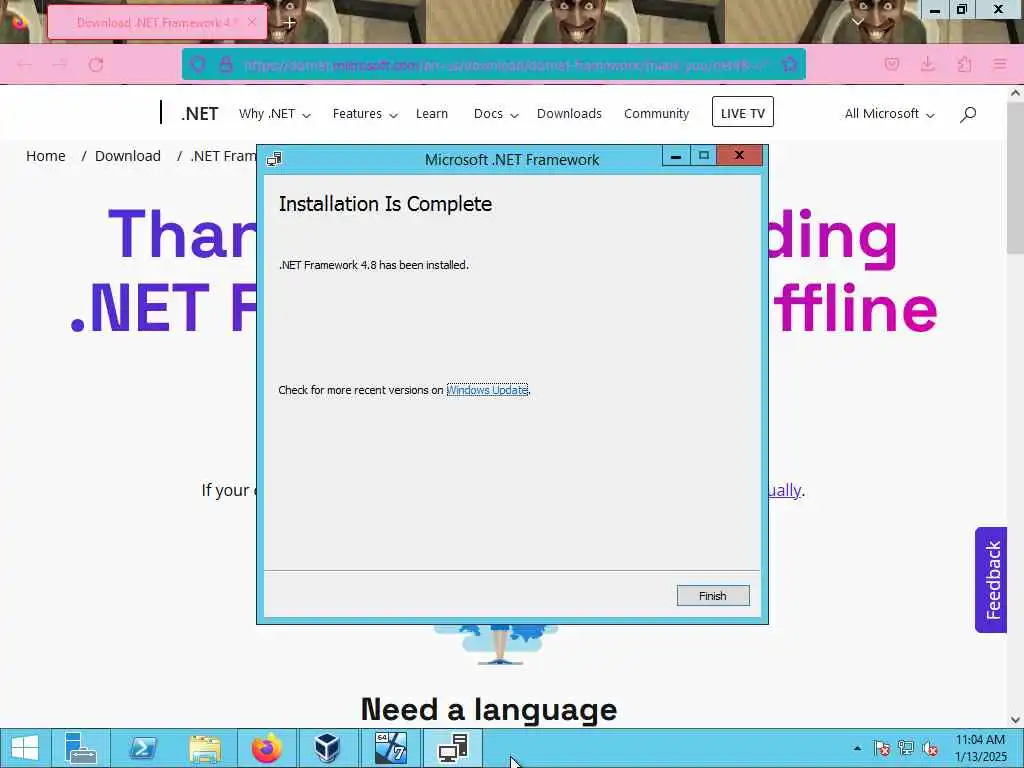1024x768 pixels.
Task: Go to Download breadcrumb link
Action: click(127, 156)
